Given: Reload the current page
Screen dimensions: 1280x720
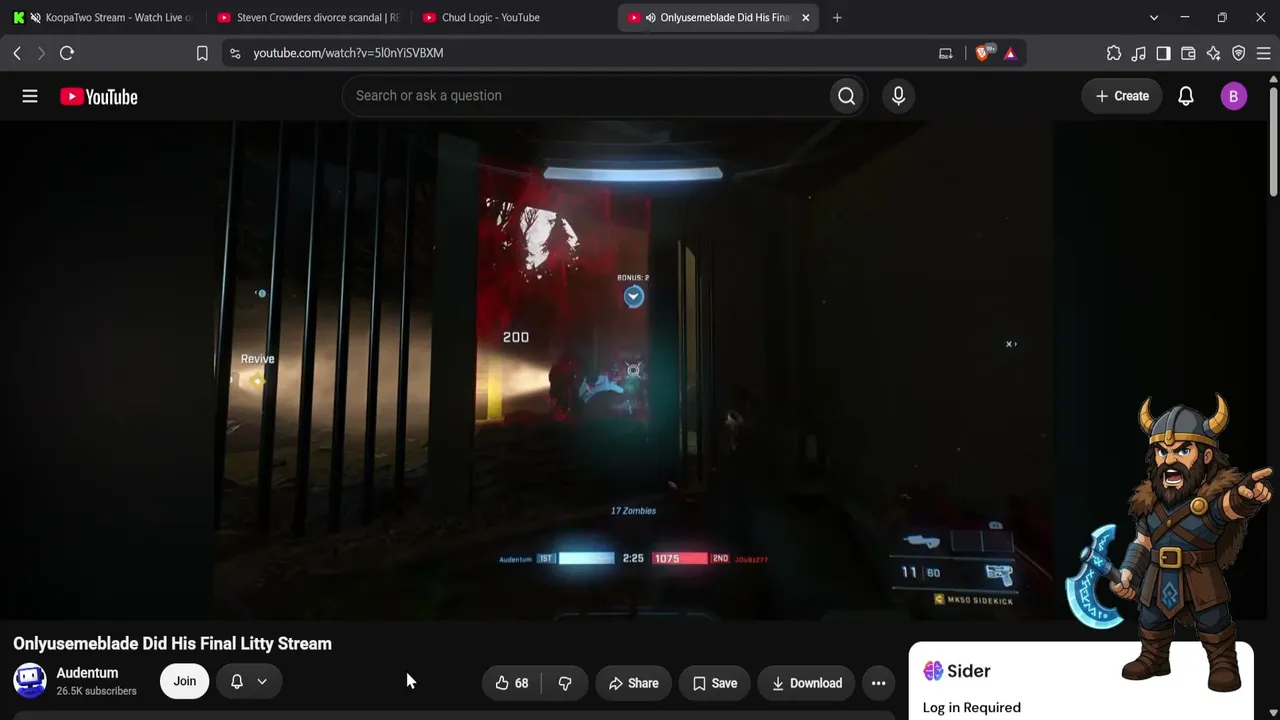Looking at the screenshot, I should (67, 53).
